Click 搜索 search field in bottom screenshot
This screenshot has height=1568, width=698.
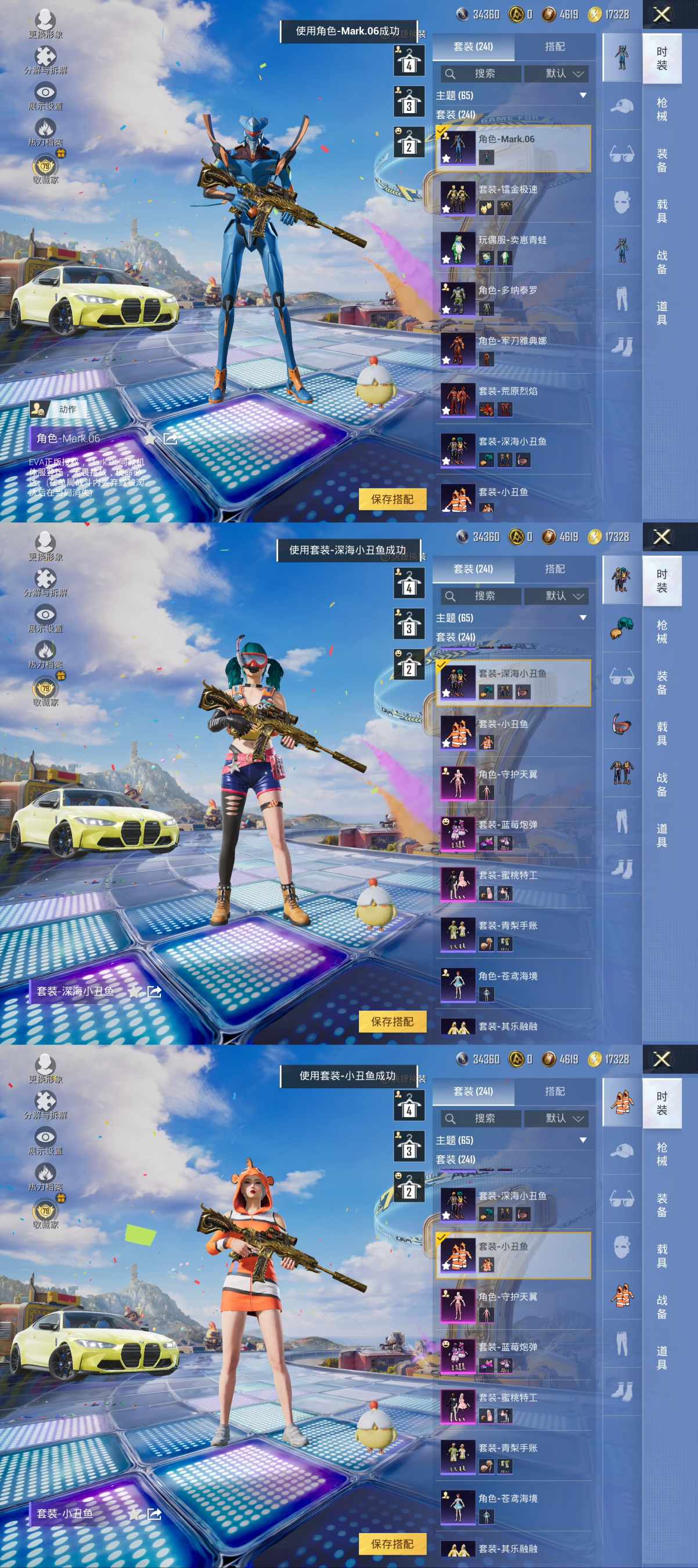pos(481,1118)
